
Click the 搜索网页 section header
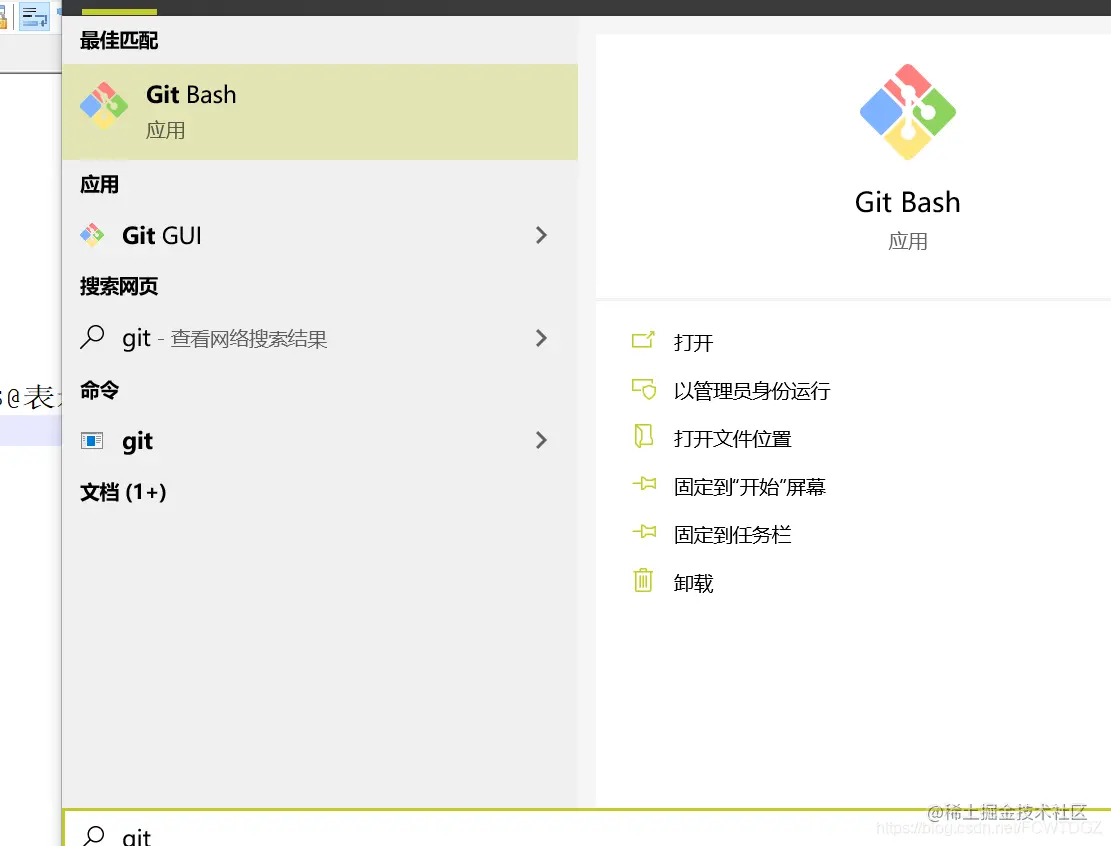pos(118,286)
